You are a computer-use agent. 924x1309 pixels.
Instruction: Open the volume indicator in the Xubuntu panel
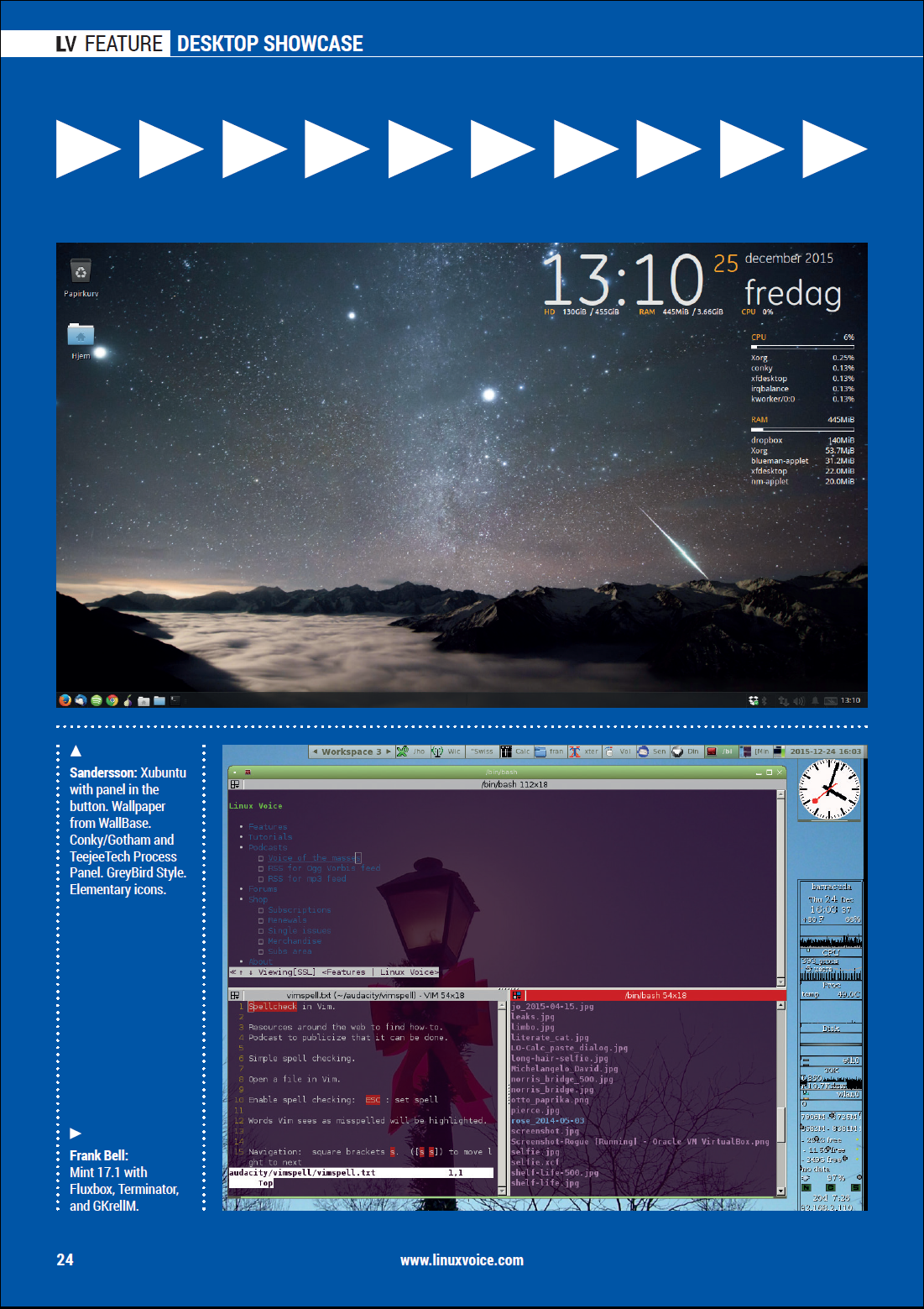(799, 700)
